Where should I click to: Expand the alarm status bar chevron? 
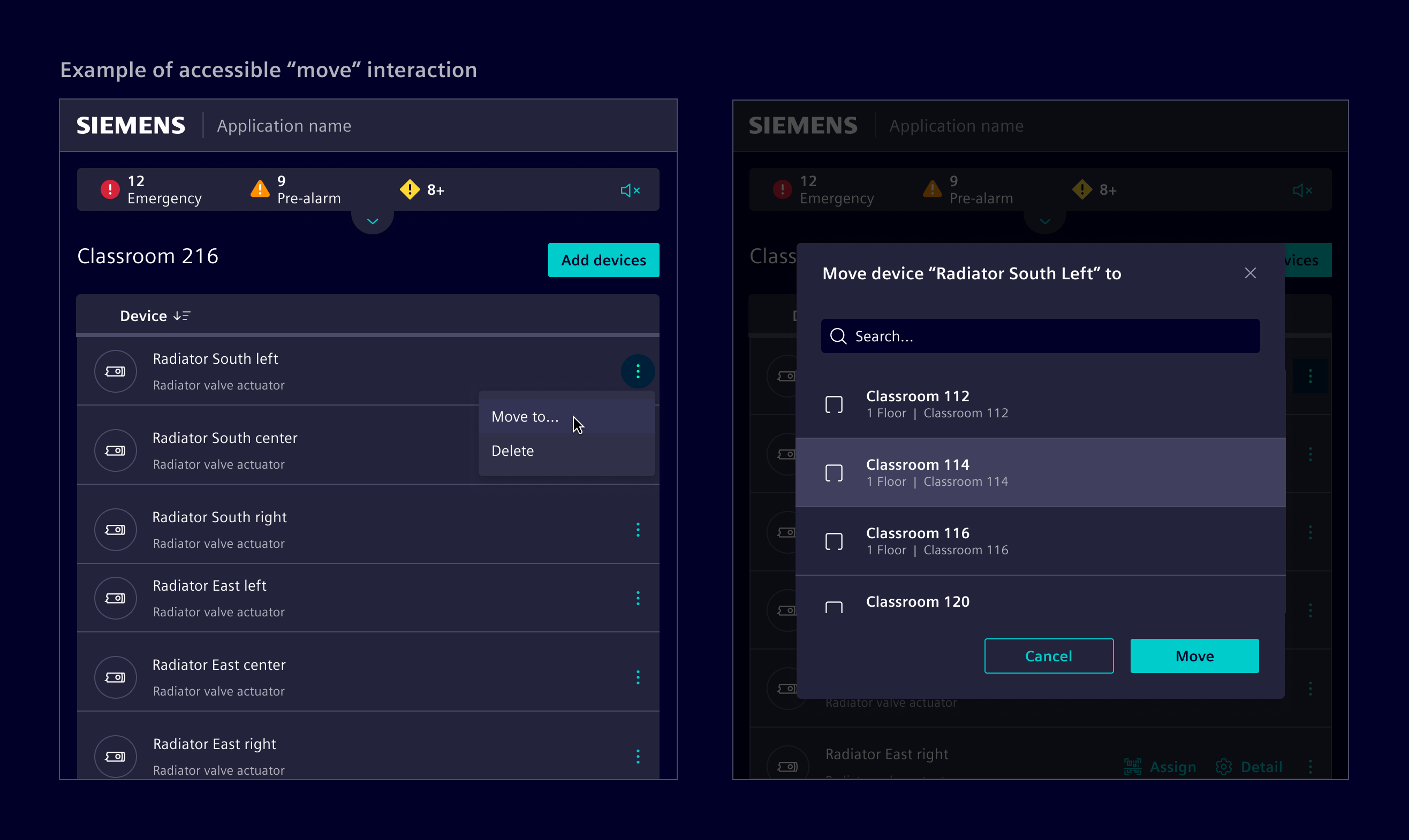[373, 222]
